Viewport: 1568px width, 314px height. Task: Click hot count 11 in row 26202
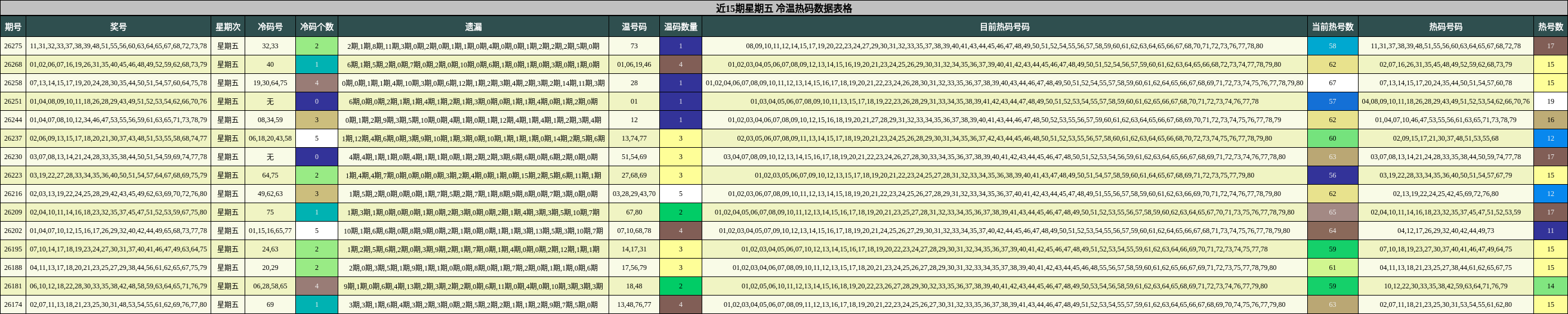(x=1550, y=231)
